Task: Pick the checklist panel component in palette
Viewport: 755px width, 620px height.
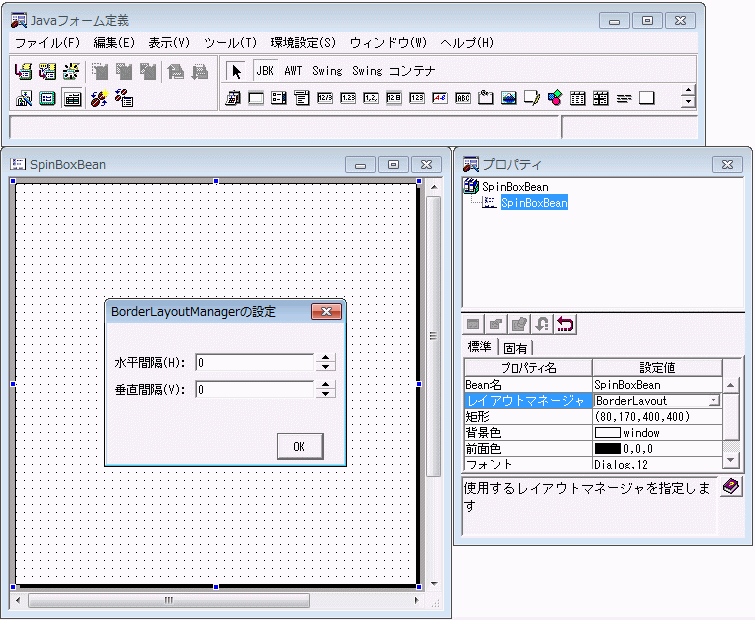Action: [x=279, y=98]
